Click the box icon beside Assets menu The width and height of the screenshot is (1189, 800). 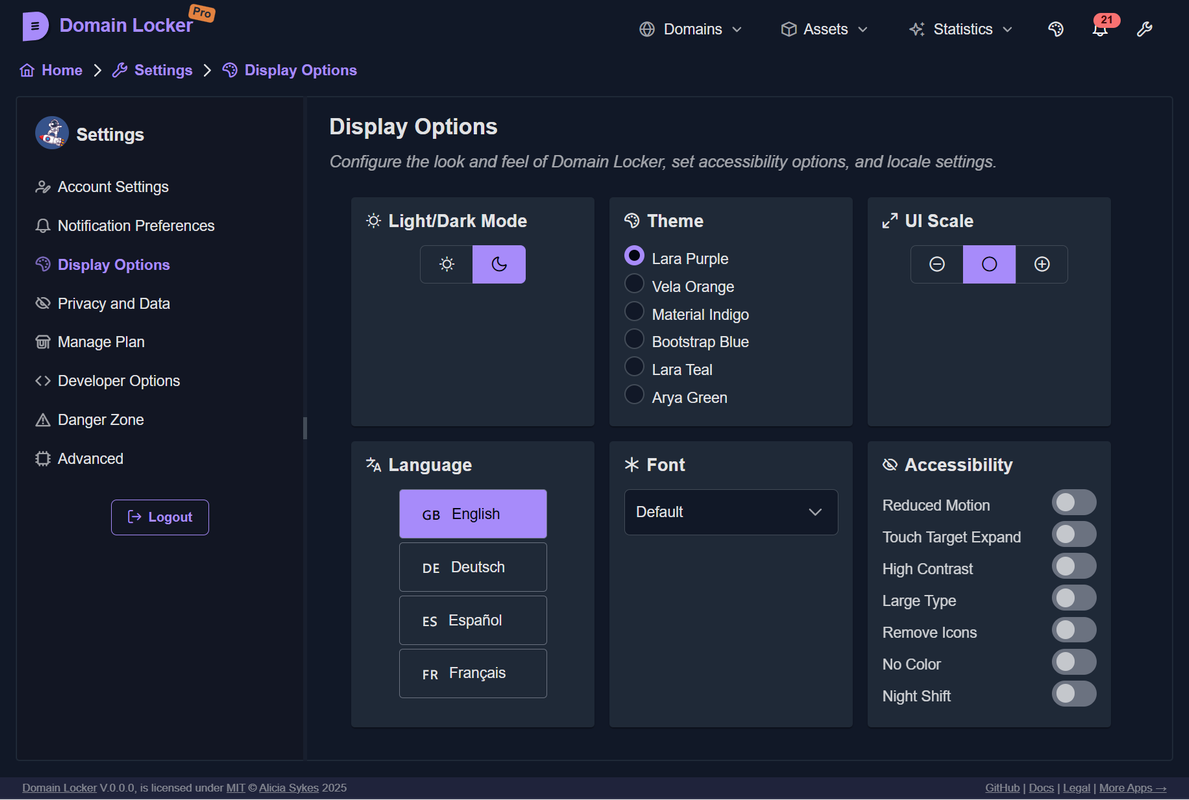[789, 29]
